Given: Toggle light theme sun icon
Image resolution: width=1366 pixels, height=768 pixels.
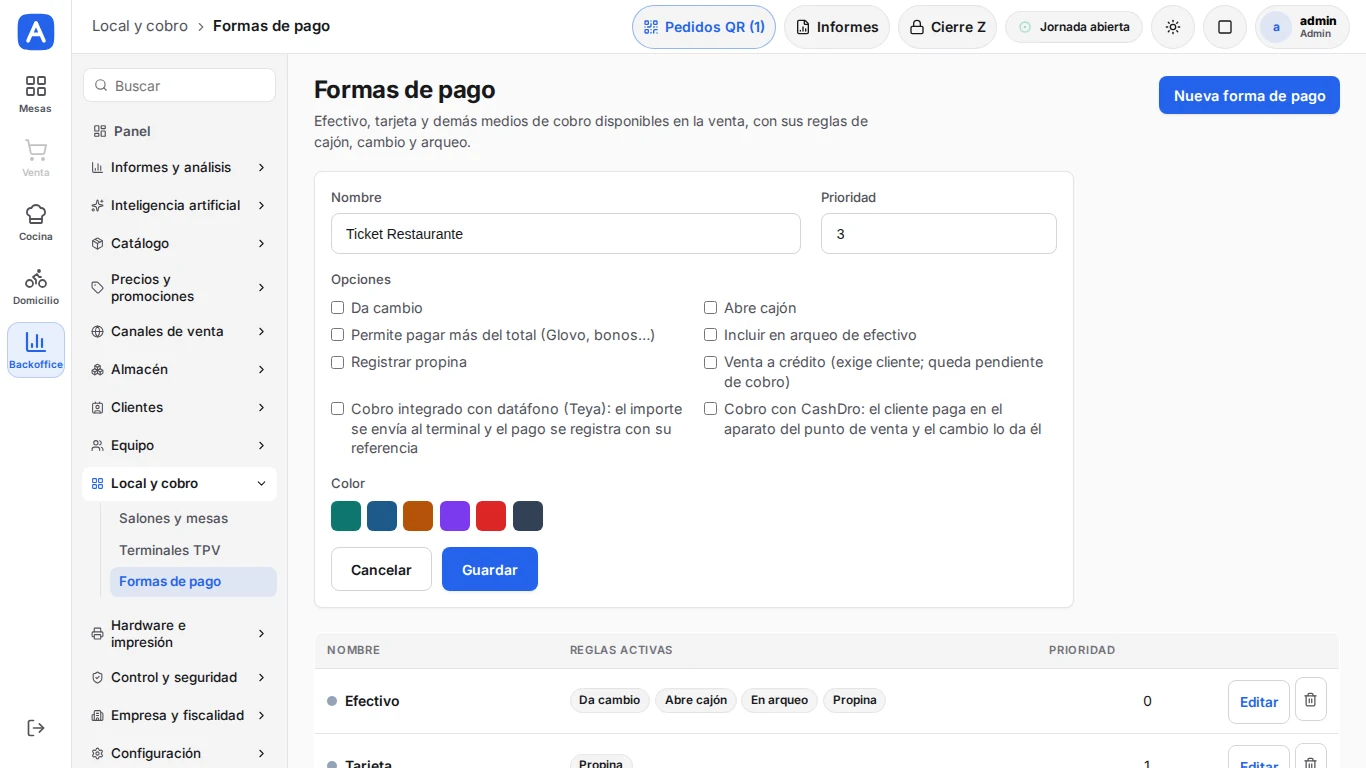Looking at the screenshot, I should click(x=1173, y=27).
